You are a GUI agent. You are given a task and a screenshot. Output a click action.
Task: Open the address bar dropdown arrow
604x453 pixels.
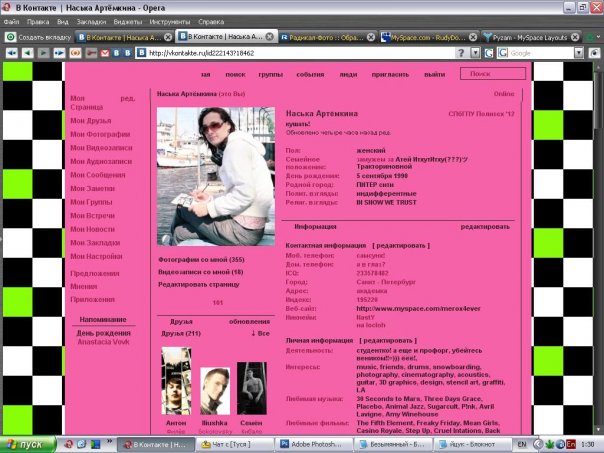click(476, 53)
